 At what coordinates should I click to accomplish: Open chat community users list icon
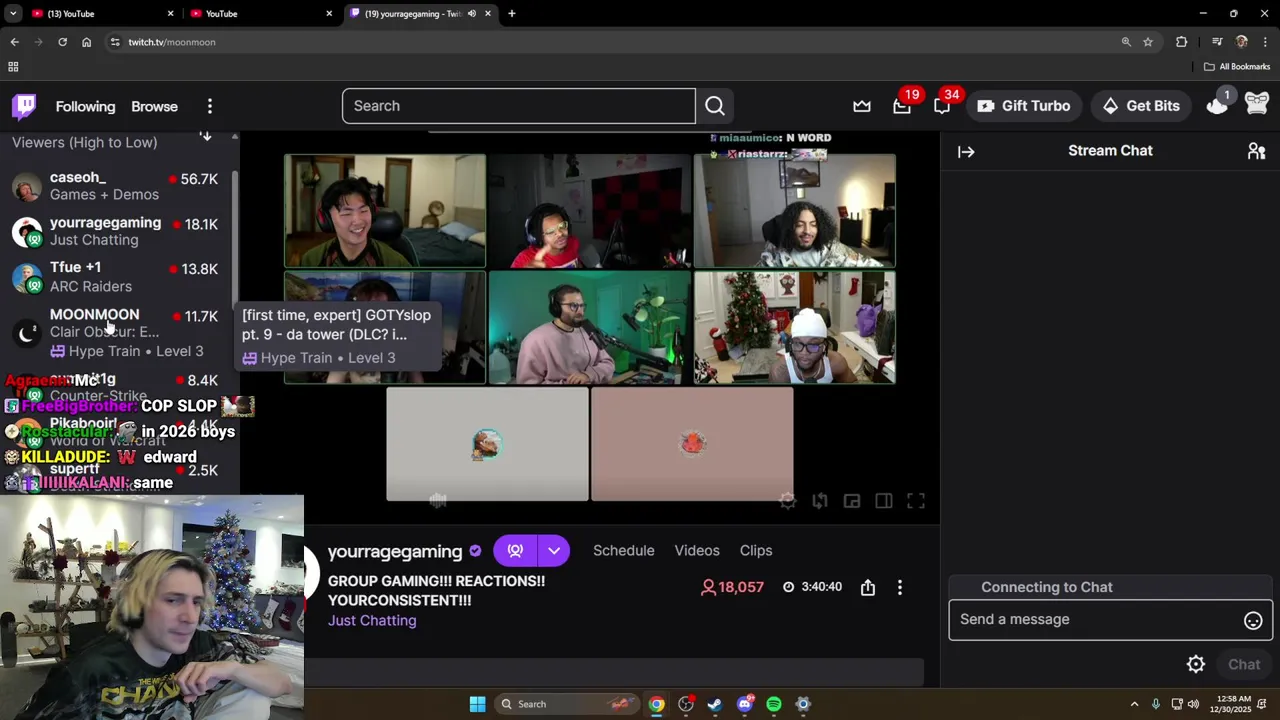coord(1257,151)
